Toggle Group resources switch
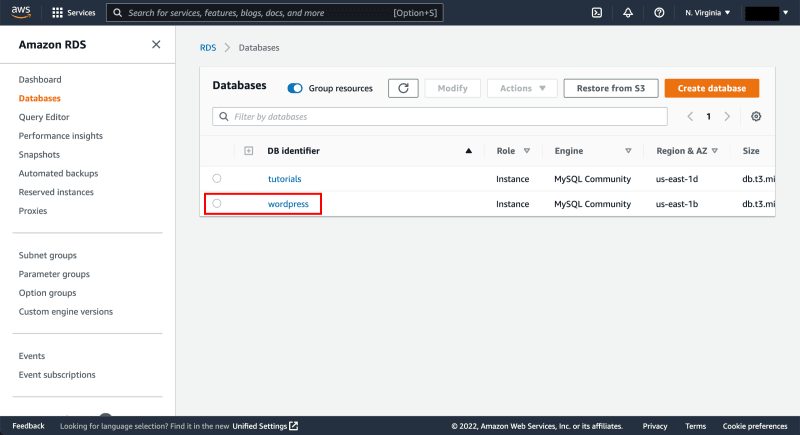This screenshot has width=800, height=435. 295,88
